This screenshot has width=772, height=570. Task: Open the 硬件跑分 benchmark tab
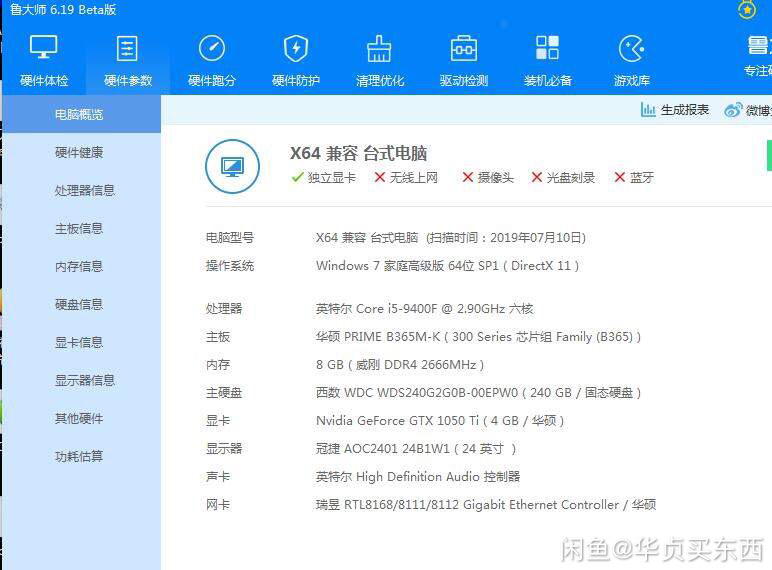pos(212,60)
